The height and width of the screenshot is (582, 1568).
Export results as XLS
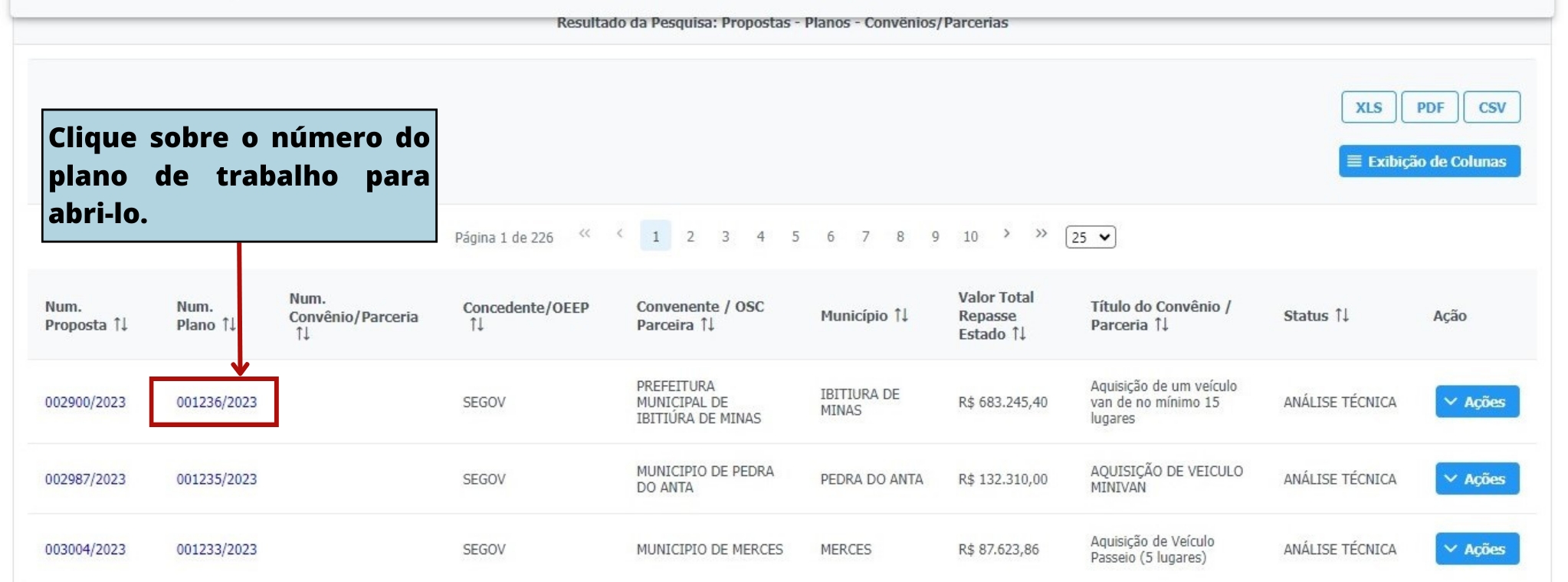click(x=1368, y=108)
